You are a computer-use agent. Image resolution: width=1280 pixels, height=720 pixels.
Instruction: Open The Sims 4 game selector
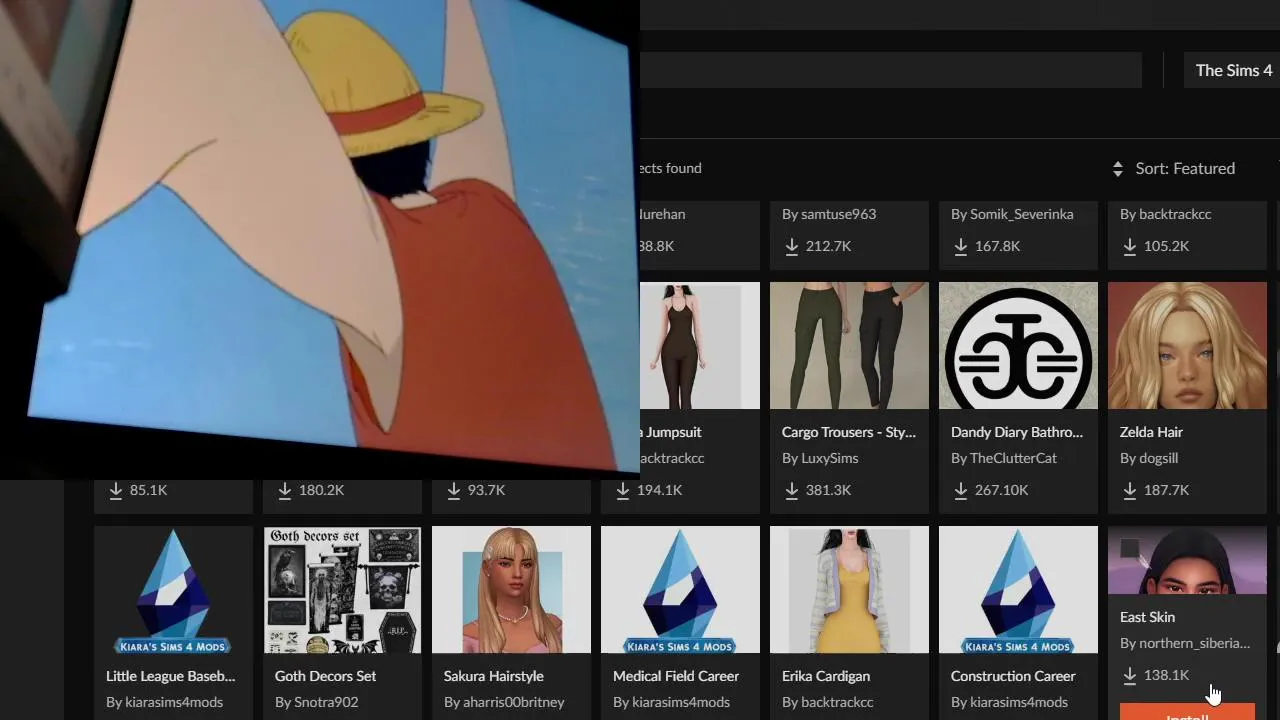click(1233, 70)
